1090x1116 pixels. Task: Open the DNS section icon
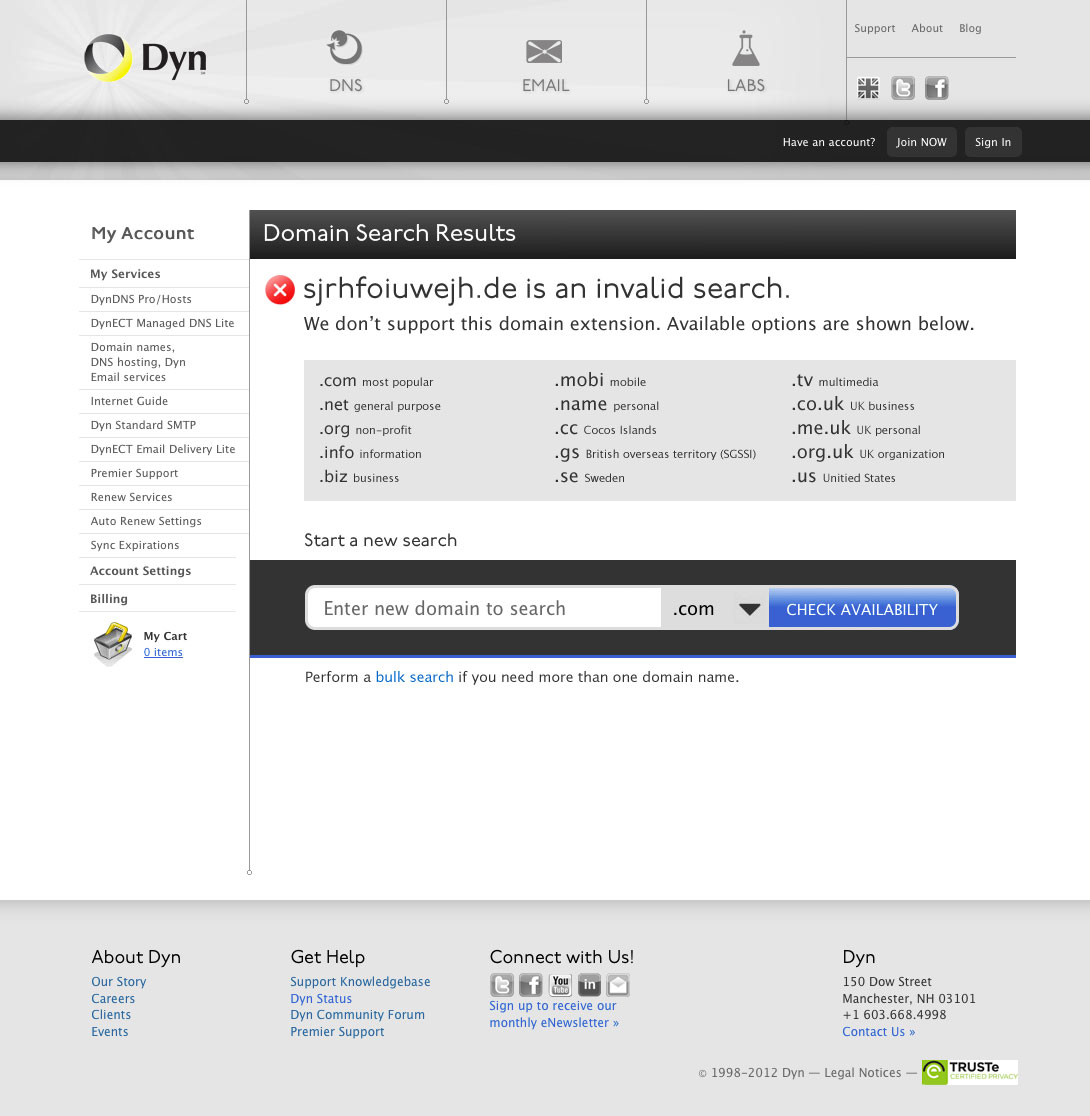click(x=345, y=49)
